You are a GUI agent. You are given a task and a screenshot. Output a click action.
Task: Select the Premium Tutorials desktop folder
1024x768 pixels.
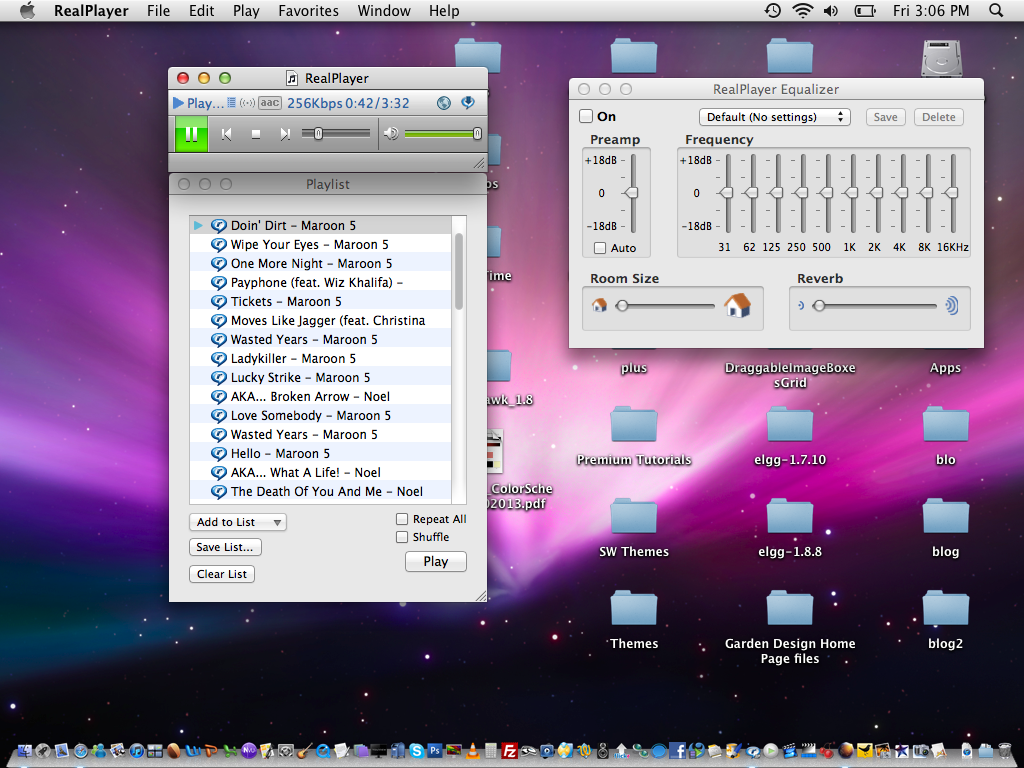tap(633, 435)
